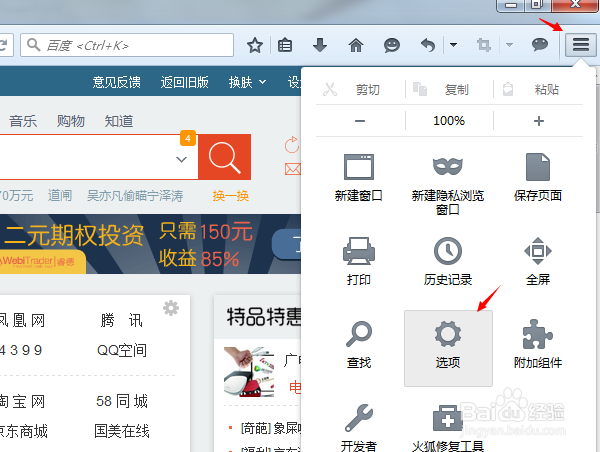Click 意见反馈 link in blue bar
This screenshot has height=452, width=600.
pyautogui.click(x=116, y=82)
